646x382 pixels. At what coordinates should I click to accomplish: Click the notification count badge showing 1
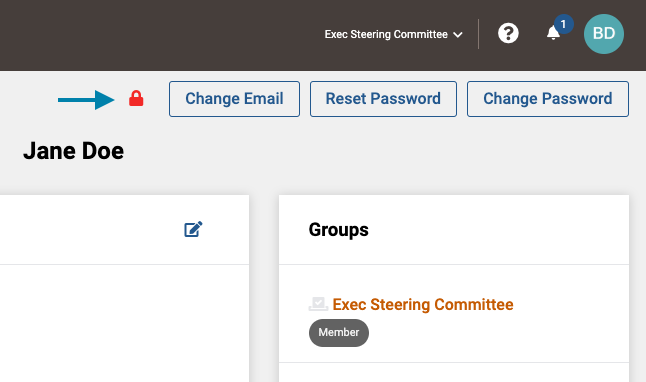(563, 24)
